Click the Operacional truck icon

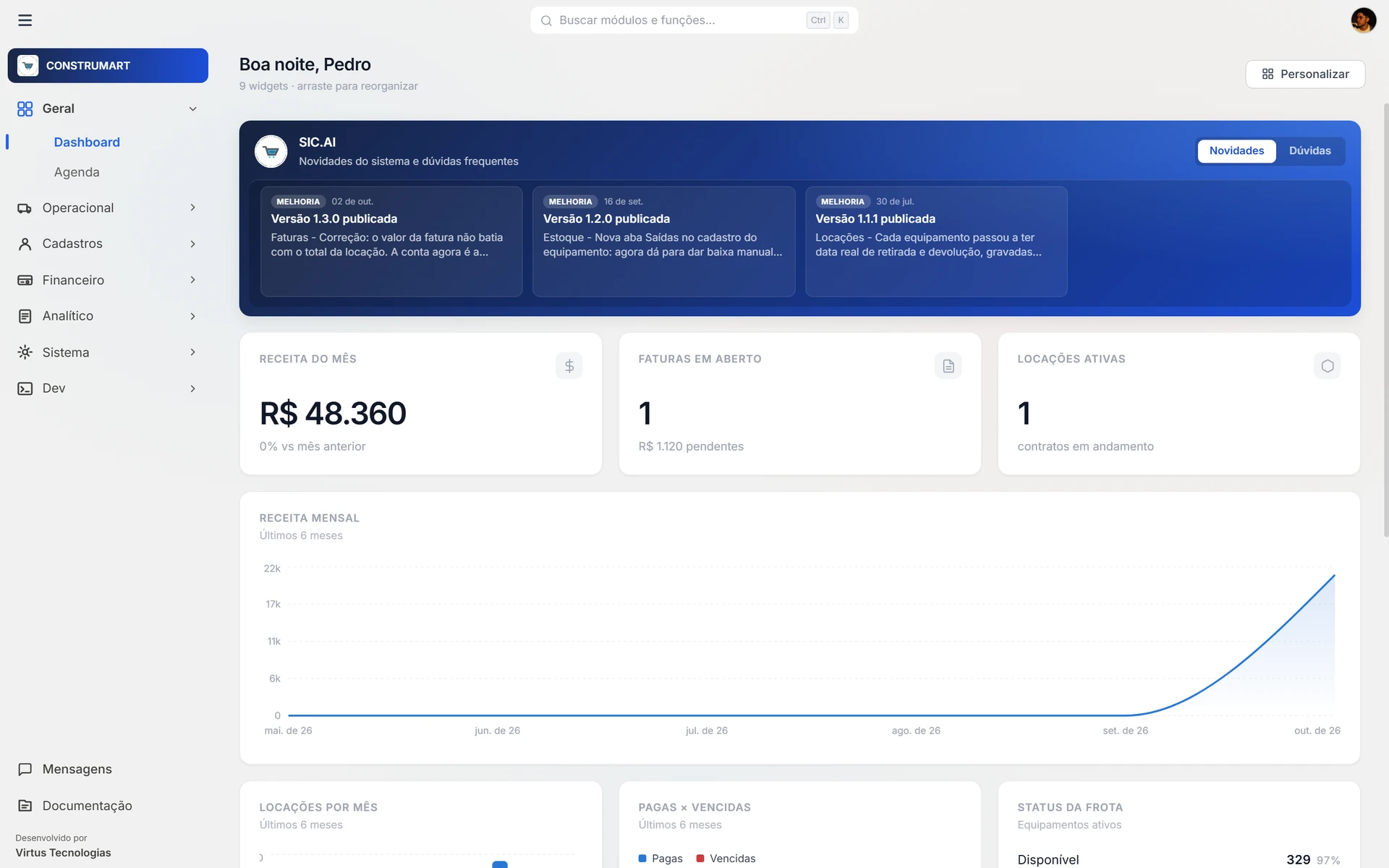tap(25, 208)
